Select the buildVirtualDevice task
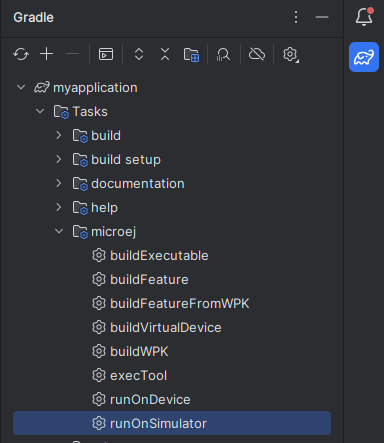 coord(166,328)
